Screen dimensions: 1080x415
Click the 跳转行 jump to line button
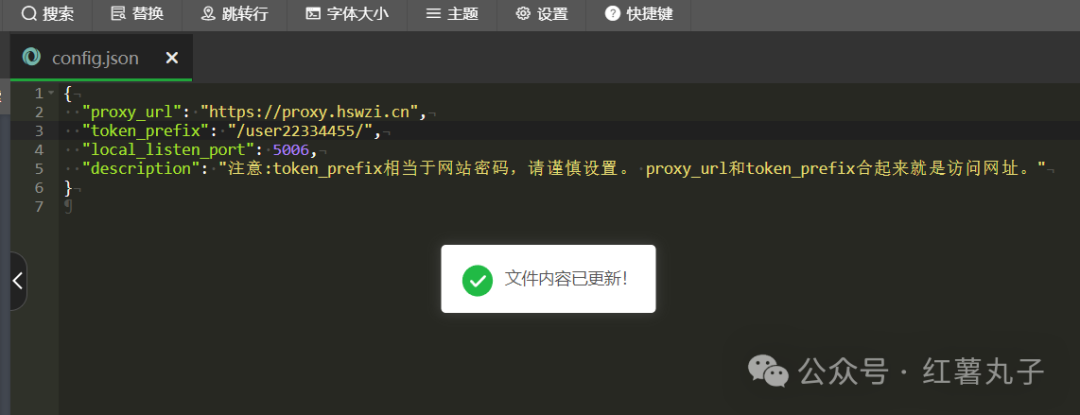click(234, 14)
